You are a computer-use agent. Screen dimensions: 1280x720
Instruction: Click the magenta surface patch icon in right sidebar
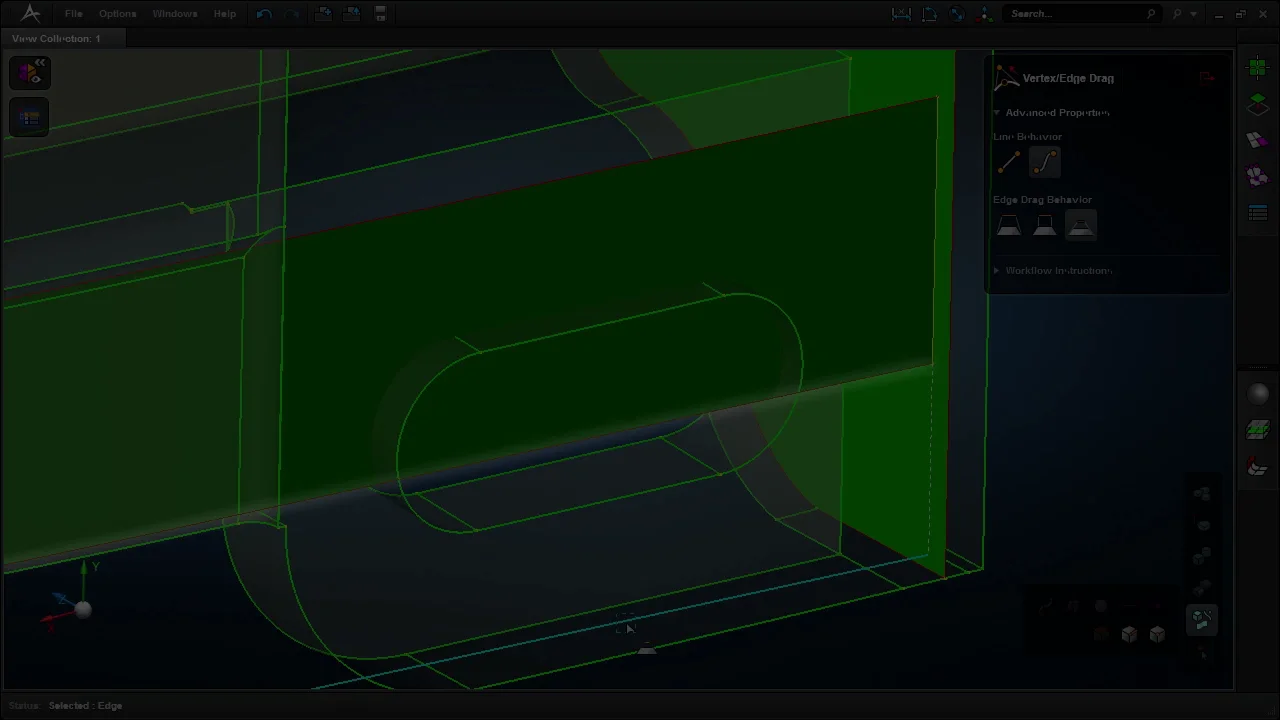click(1258, 140)
